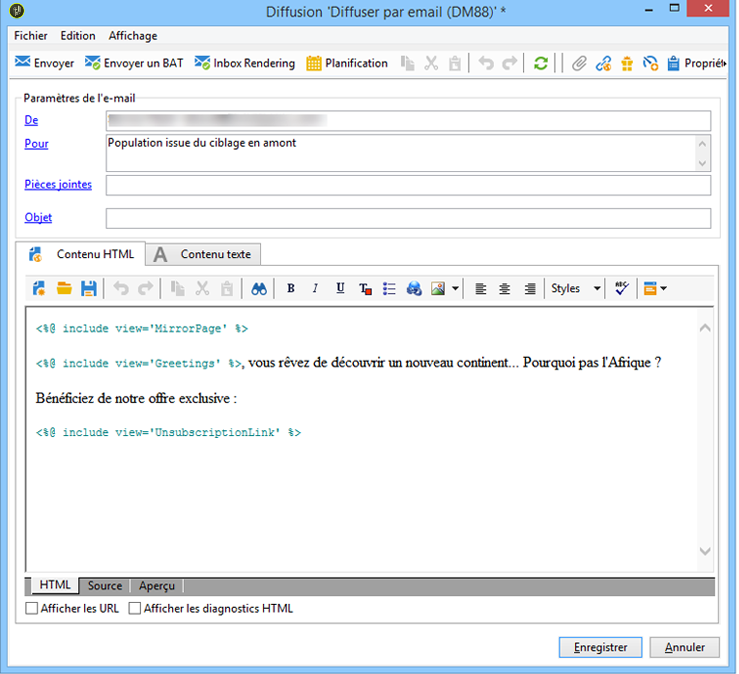
Task: Click the editor scroll up arrow
Action: [x=705, y=328]
